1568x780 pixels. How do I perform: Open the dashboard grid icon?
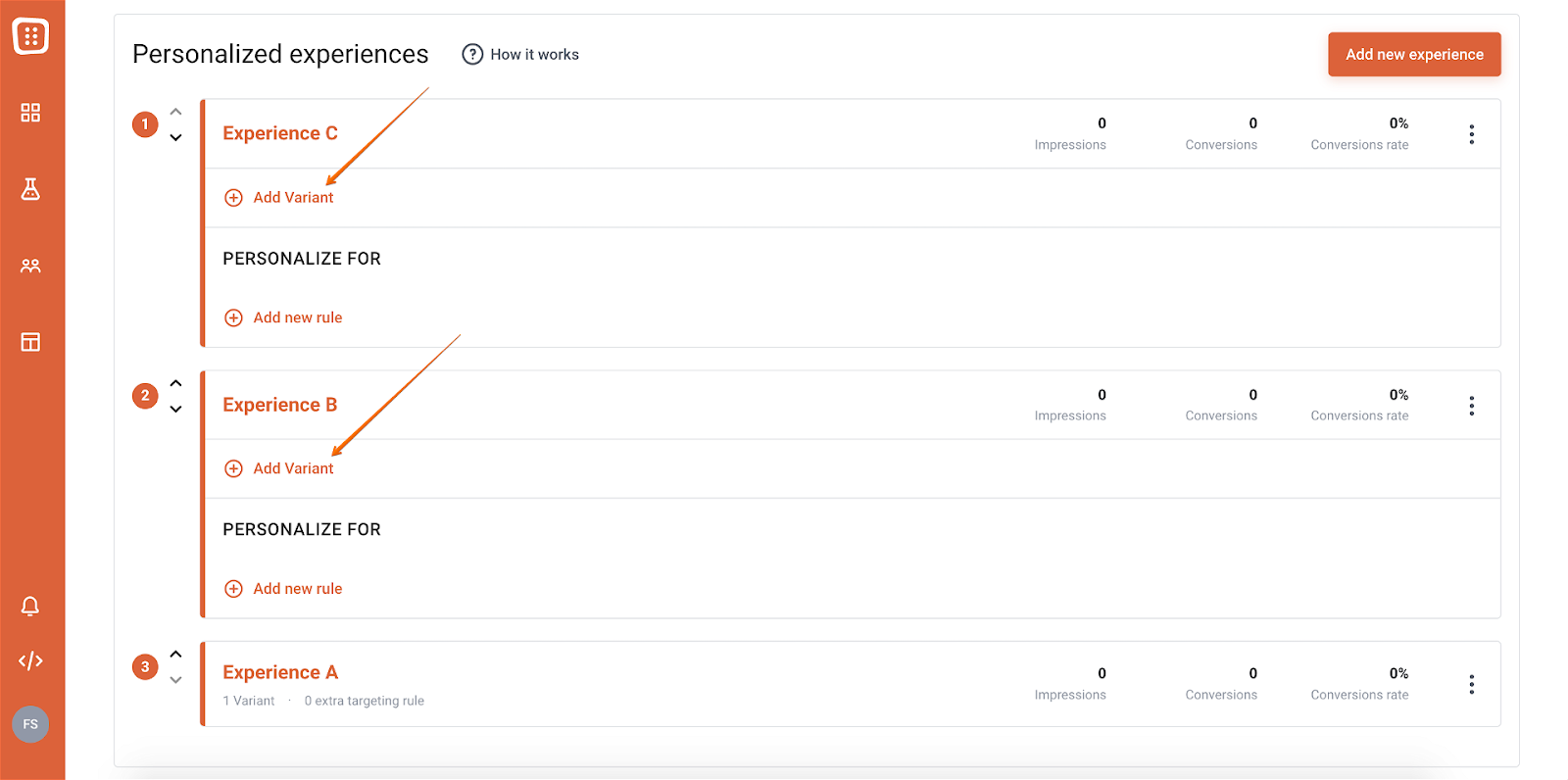(30, 113)
